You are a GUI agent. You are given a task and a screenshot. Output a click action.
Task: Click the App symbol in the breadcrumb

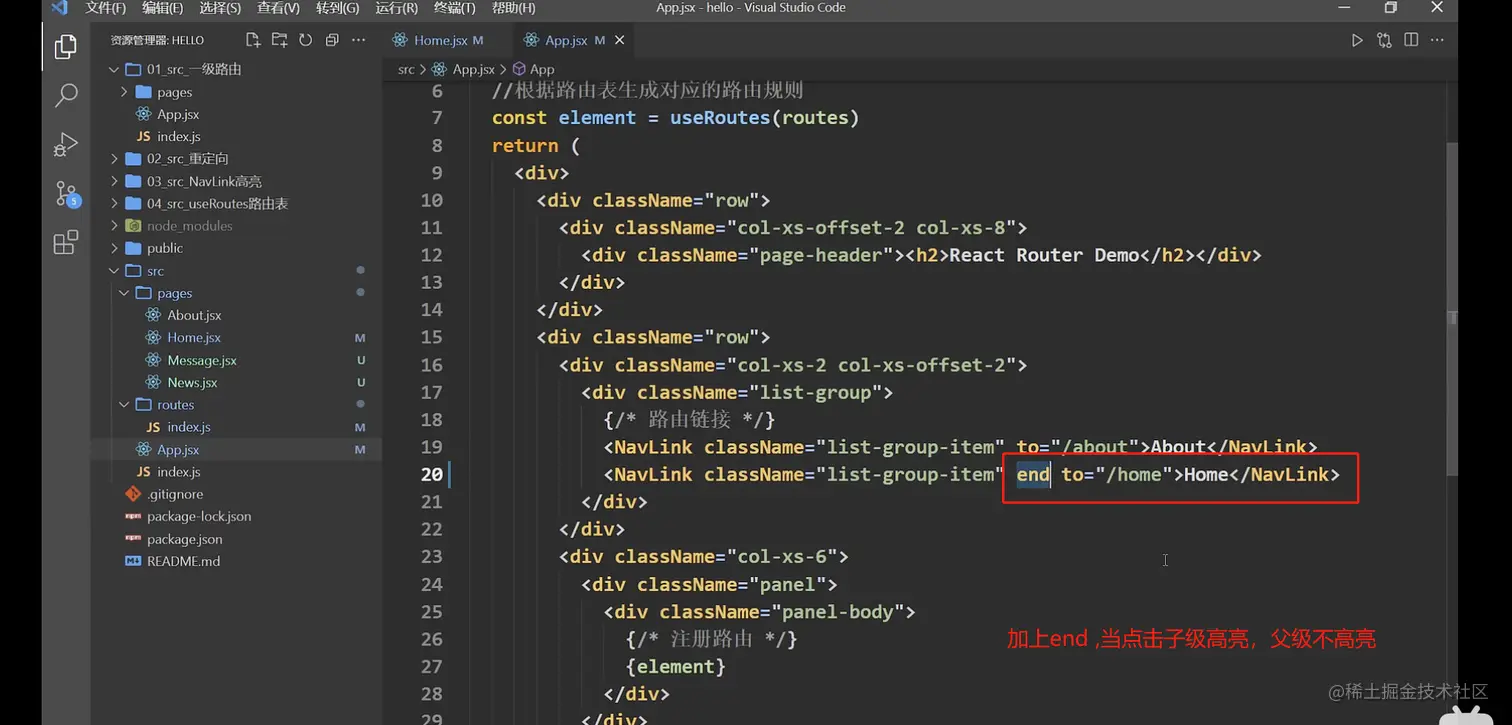[x=542, y=69]
